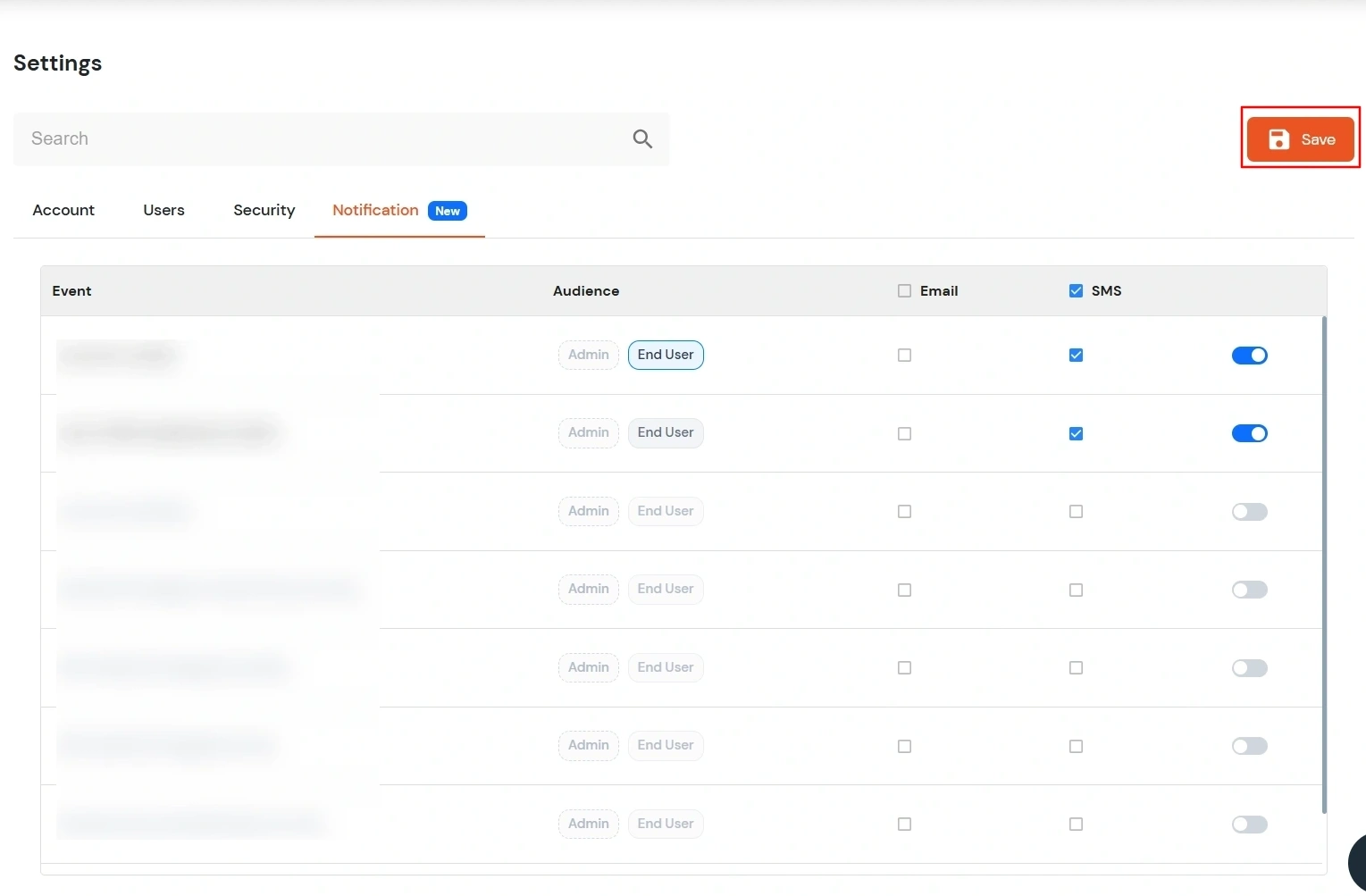Image resolution: width=1366 pixels, height=896 pixels.
Task: Check Email for the fifth event row
Action: point(904,668)
